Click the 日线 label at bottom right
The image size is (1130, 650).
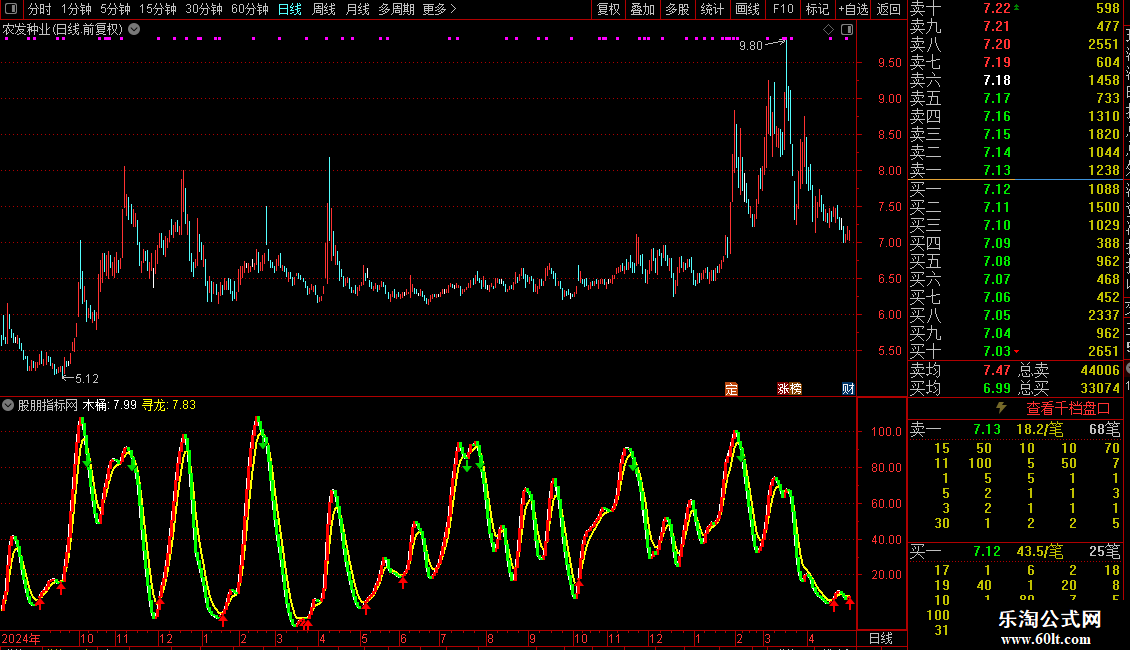point(881,638)
